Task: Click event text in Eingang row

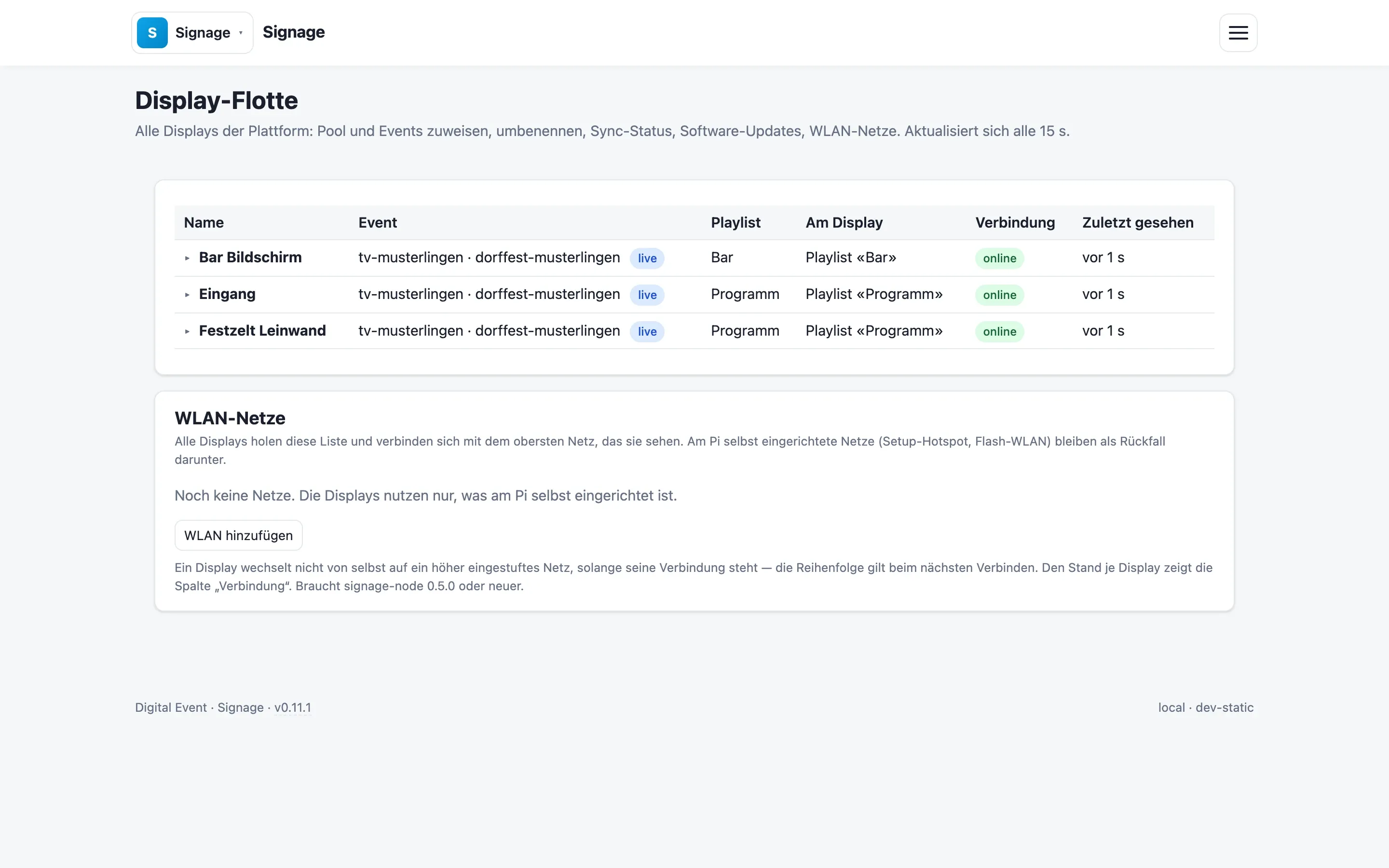Action: point(489,294)
